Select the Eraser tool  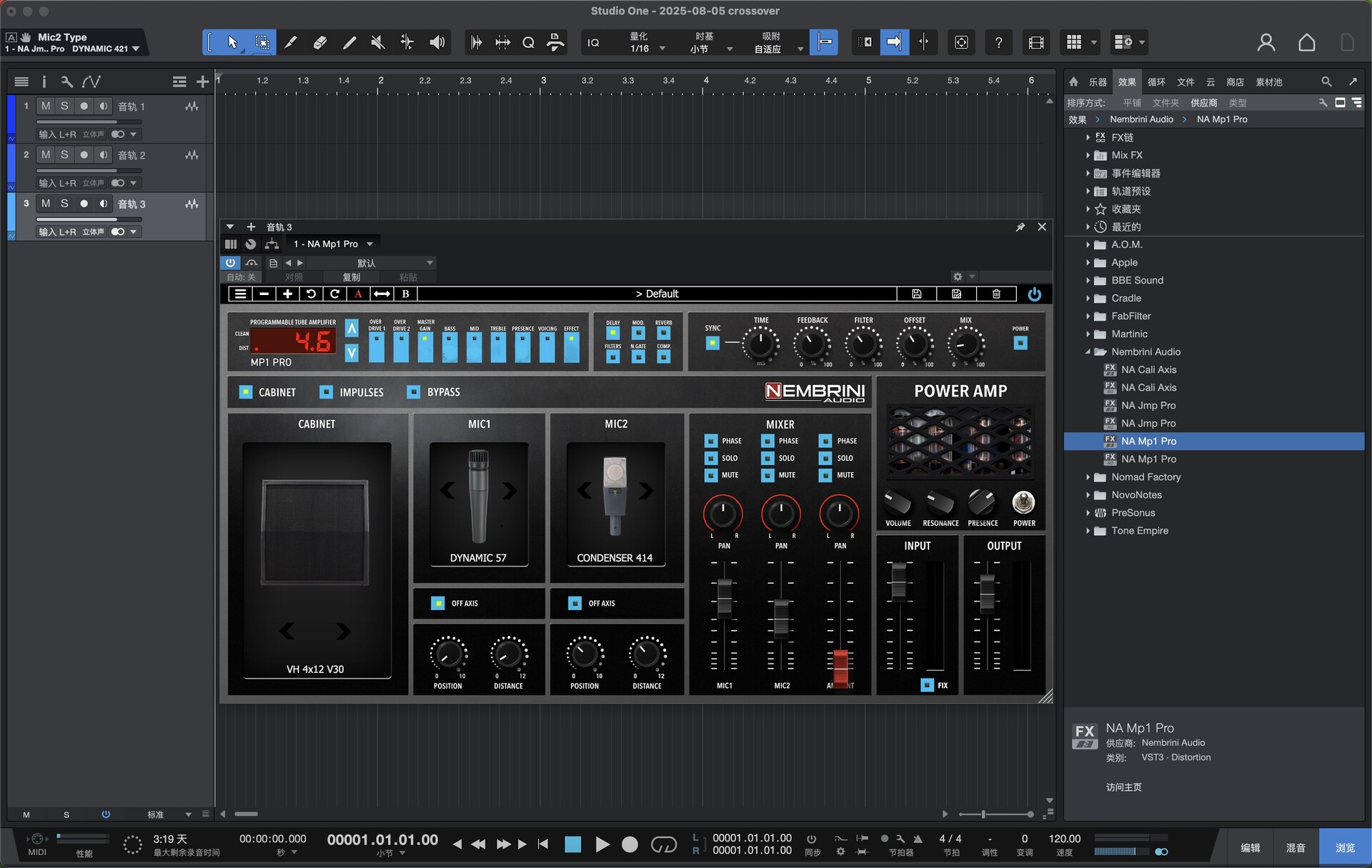point(320,43)
